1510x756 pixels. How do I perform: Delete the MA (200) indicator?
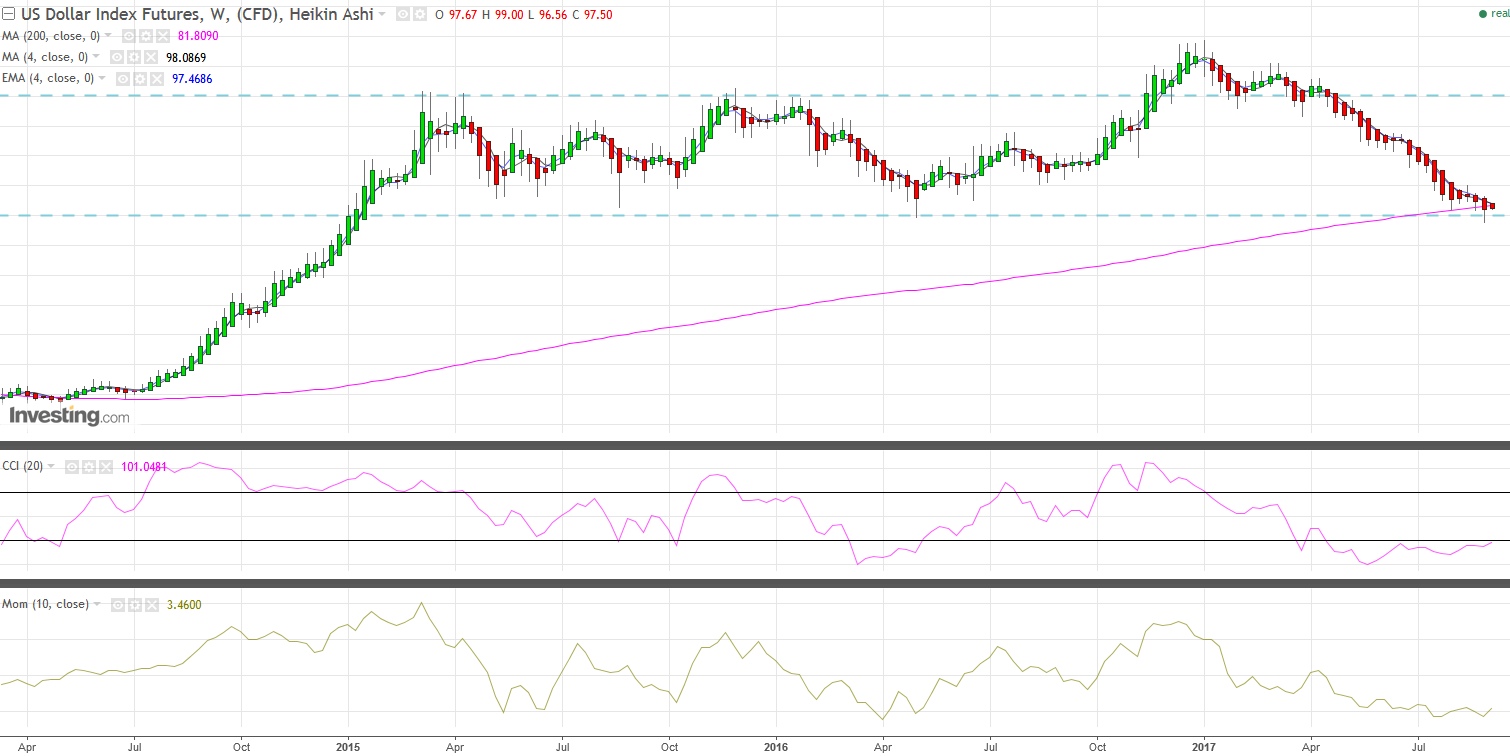161,36
